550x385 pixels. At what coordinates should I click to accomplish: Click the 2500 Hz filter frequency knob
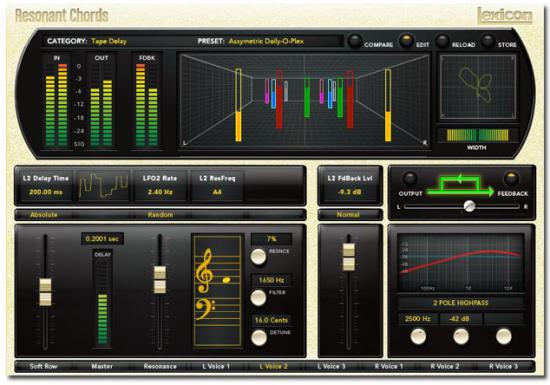418,336
